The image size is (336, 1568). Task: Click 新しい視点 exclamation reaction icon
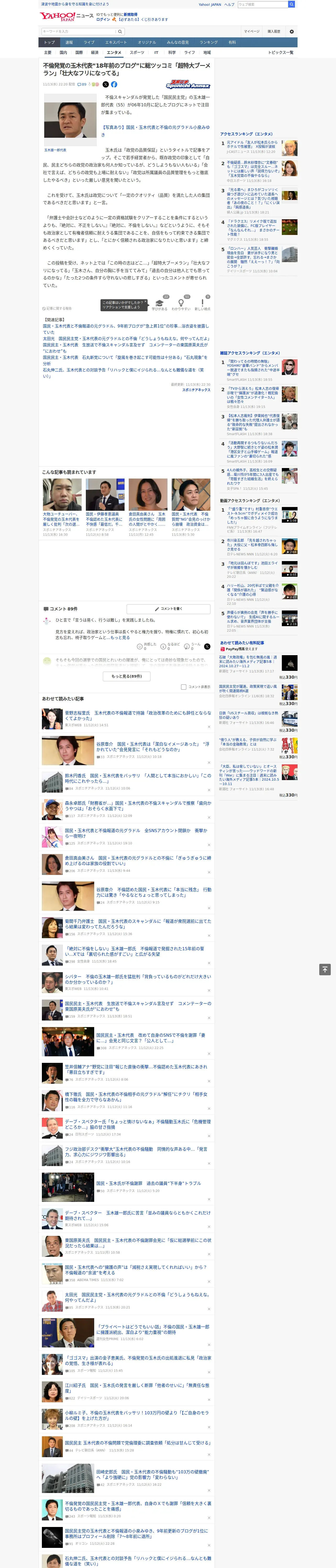click(x=203, y=303)
